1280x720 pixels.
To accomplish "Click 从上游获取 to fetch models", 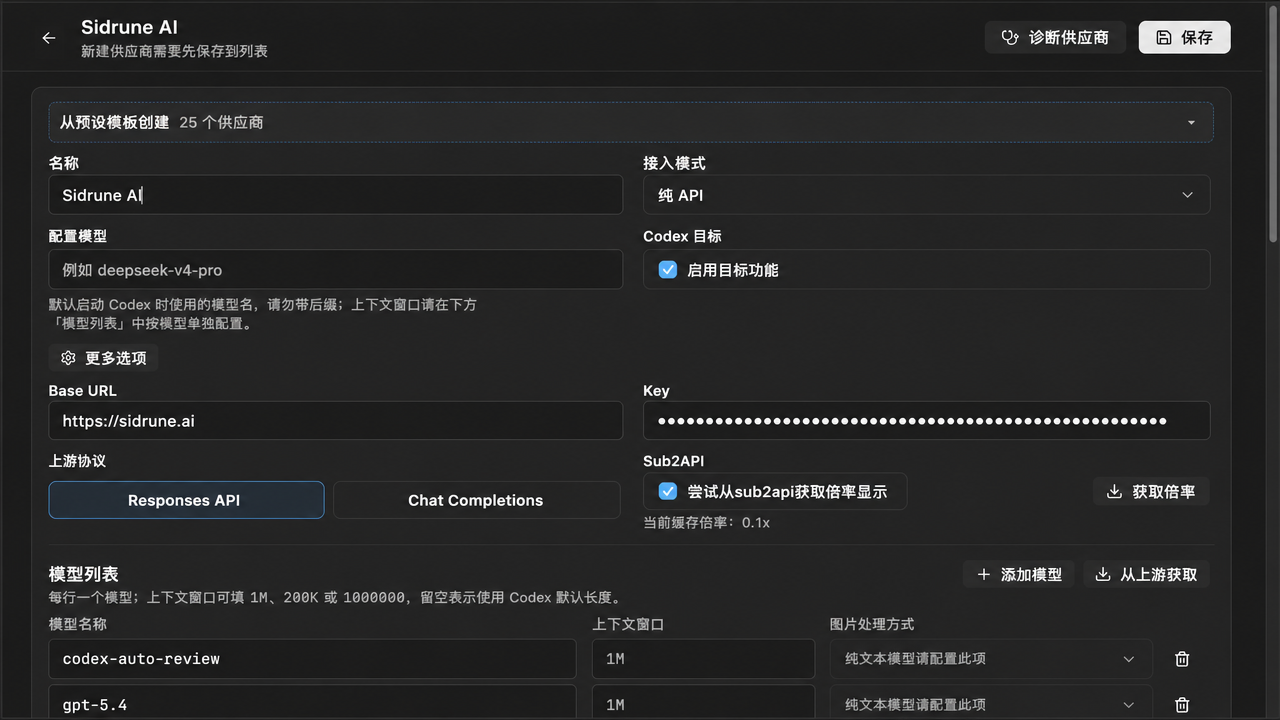I will (1147, 575).
